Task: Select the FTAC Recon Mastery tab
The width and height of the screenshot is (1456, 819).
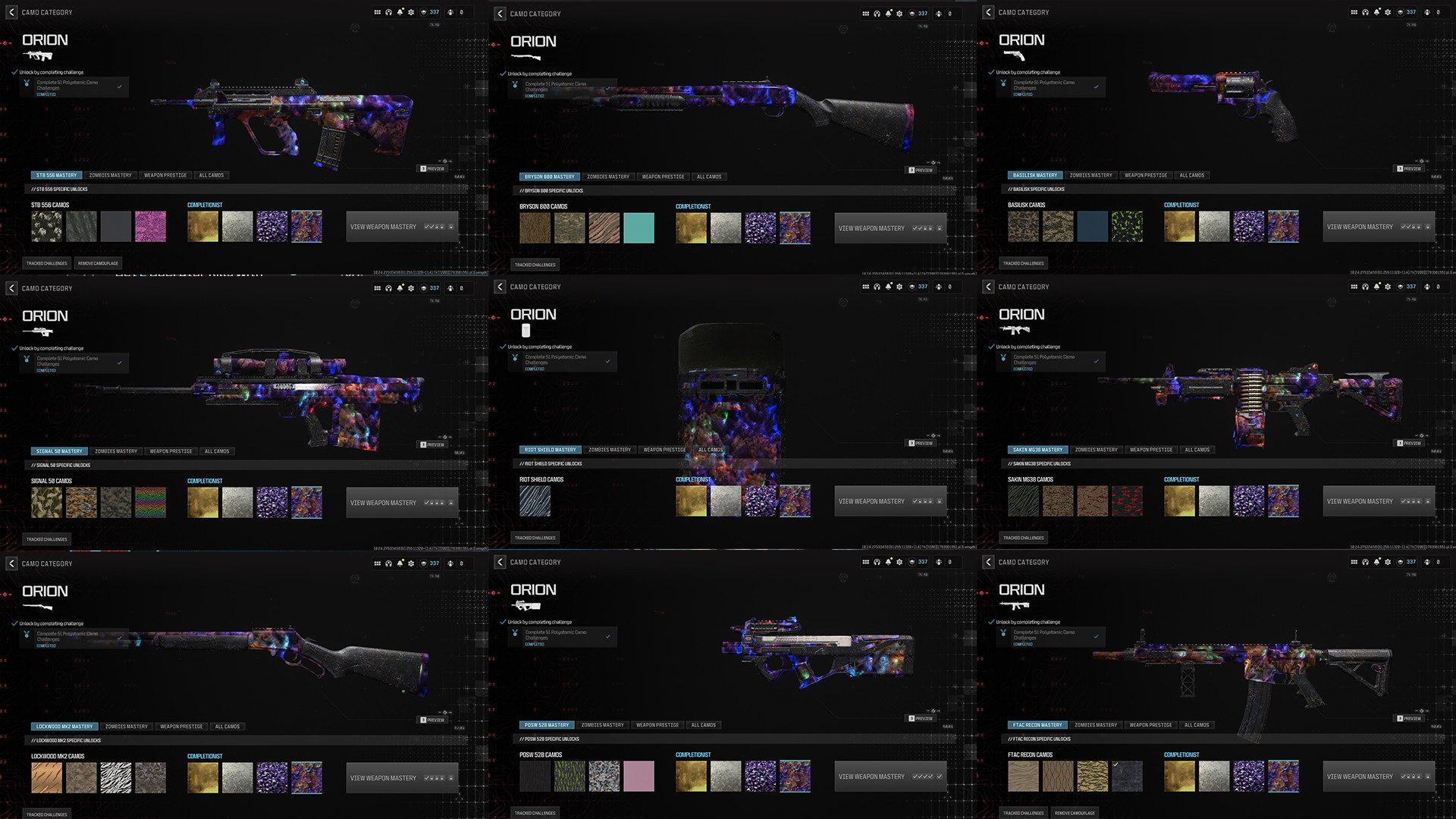Action: pos(1038,725)
